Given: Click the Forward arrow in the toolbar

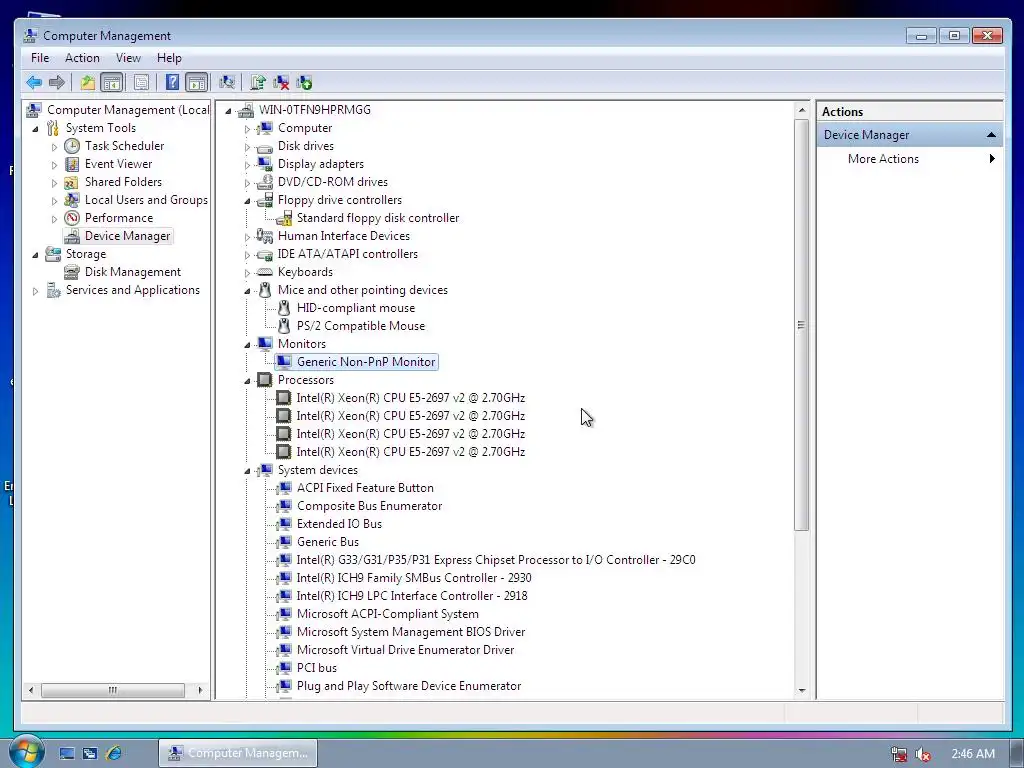Looking at the screenshot, I should click(57, 82).
